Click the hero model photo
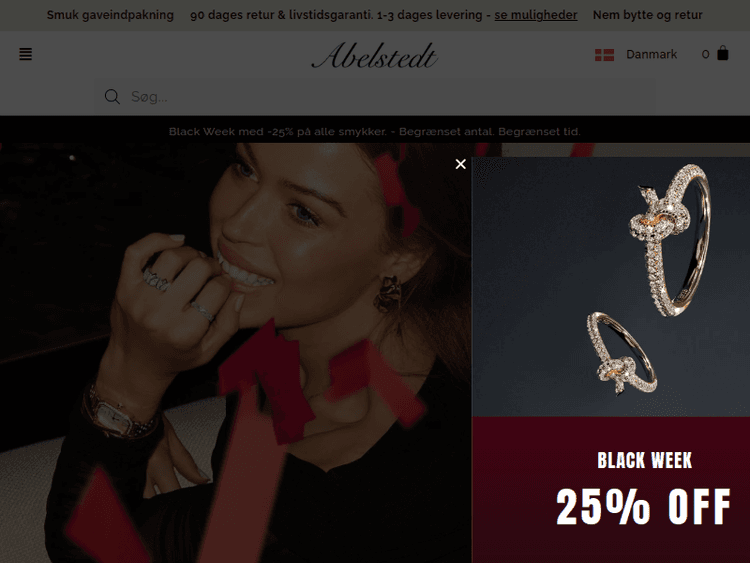Screen dimensions: 750x563 click(x=235, y=353)
